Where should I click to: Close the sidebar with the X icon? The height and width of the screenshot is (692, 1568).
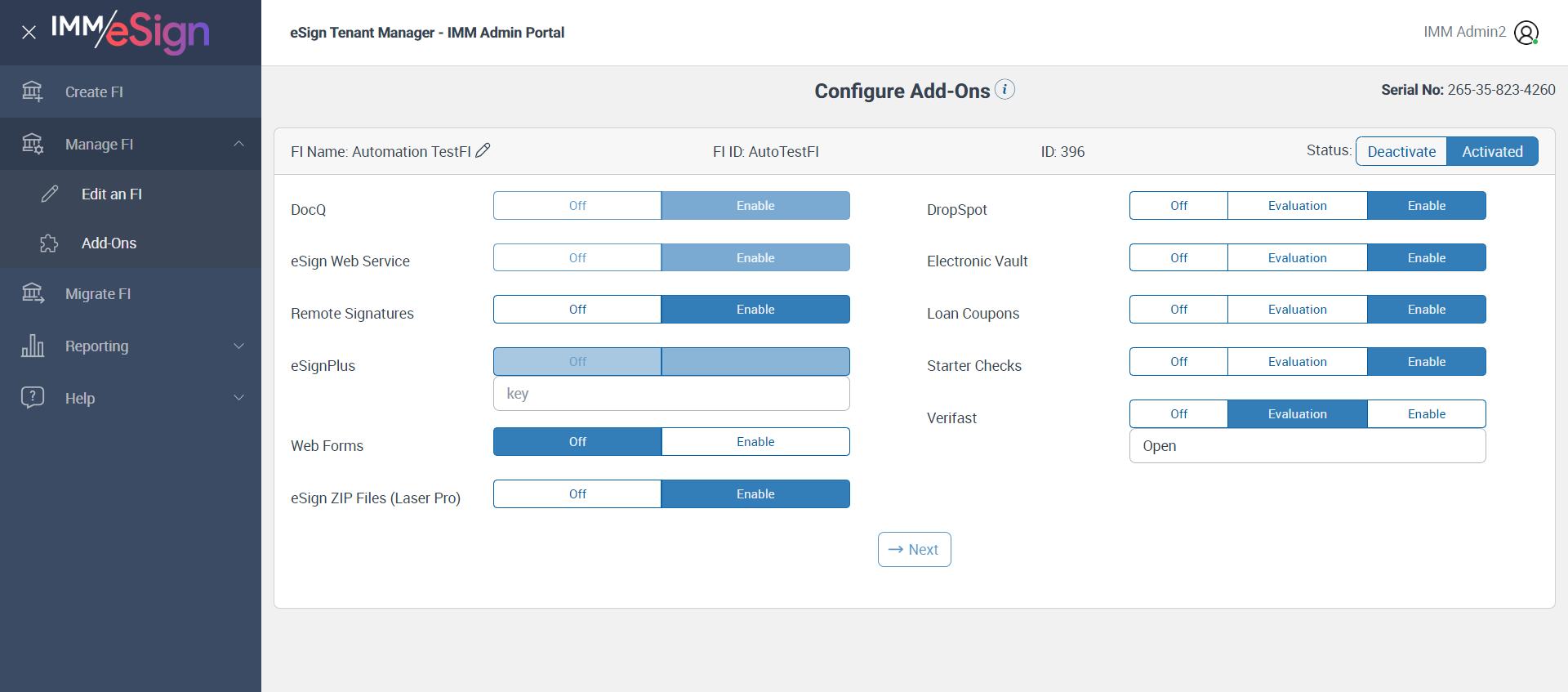coord(29,33)
